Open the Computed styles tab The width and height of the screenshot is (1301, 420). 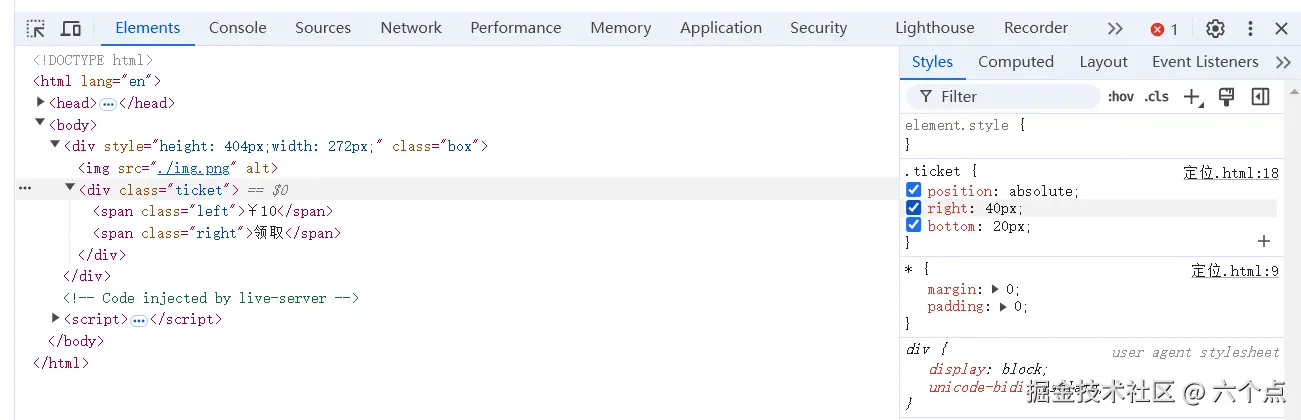1015,62
